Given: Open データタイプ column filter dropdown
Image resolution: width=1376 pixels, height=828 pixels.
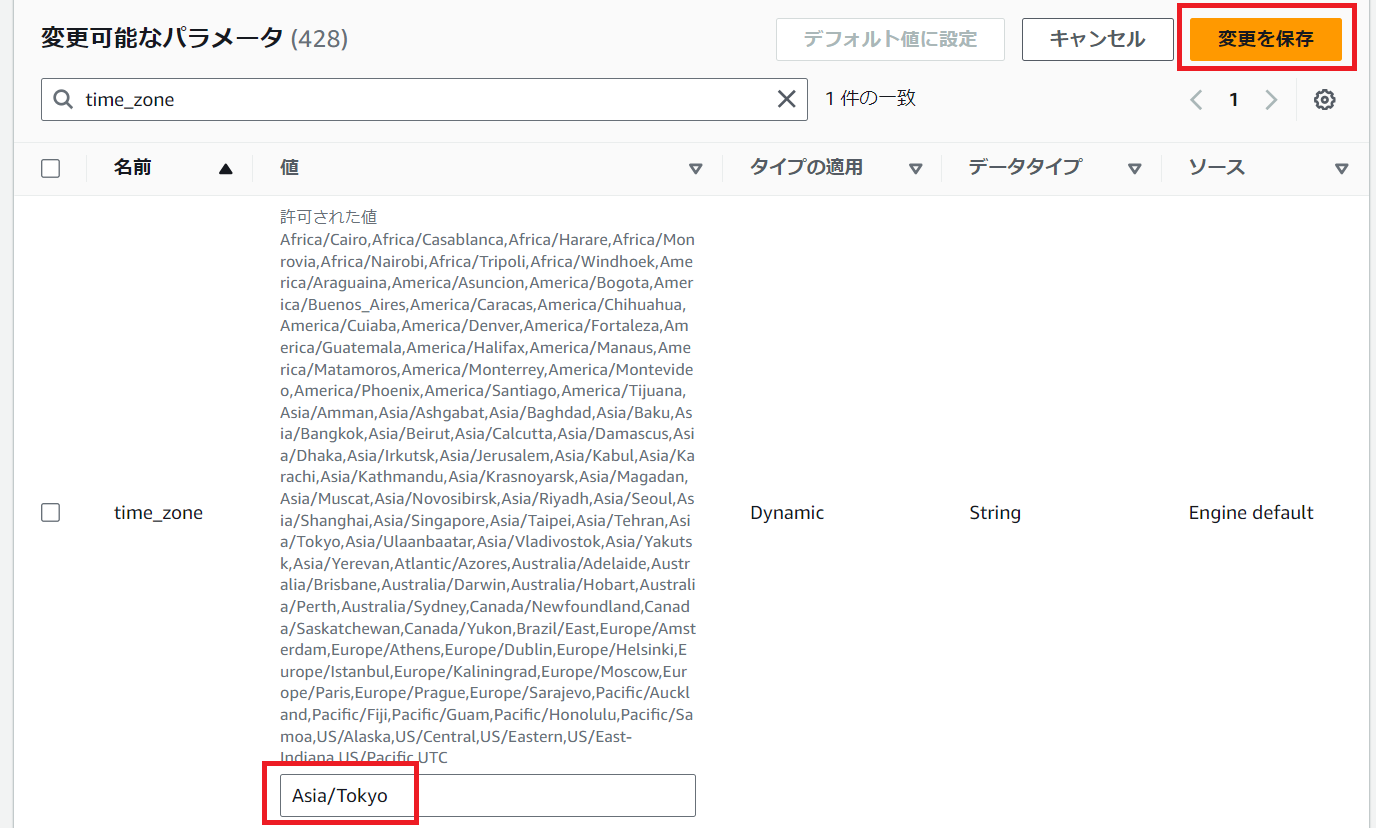Looking at the screenshot, I should click(1134, 169).
